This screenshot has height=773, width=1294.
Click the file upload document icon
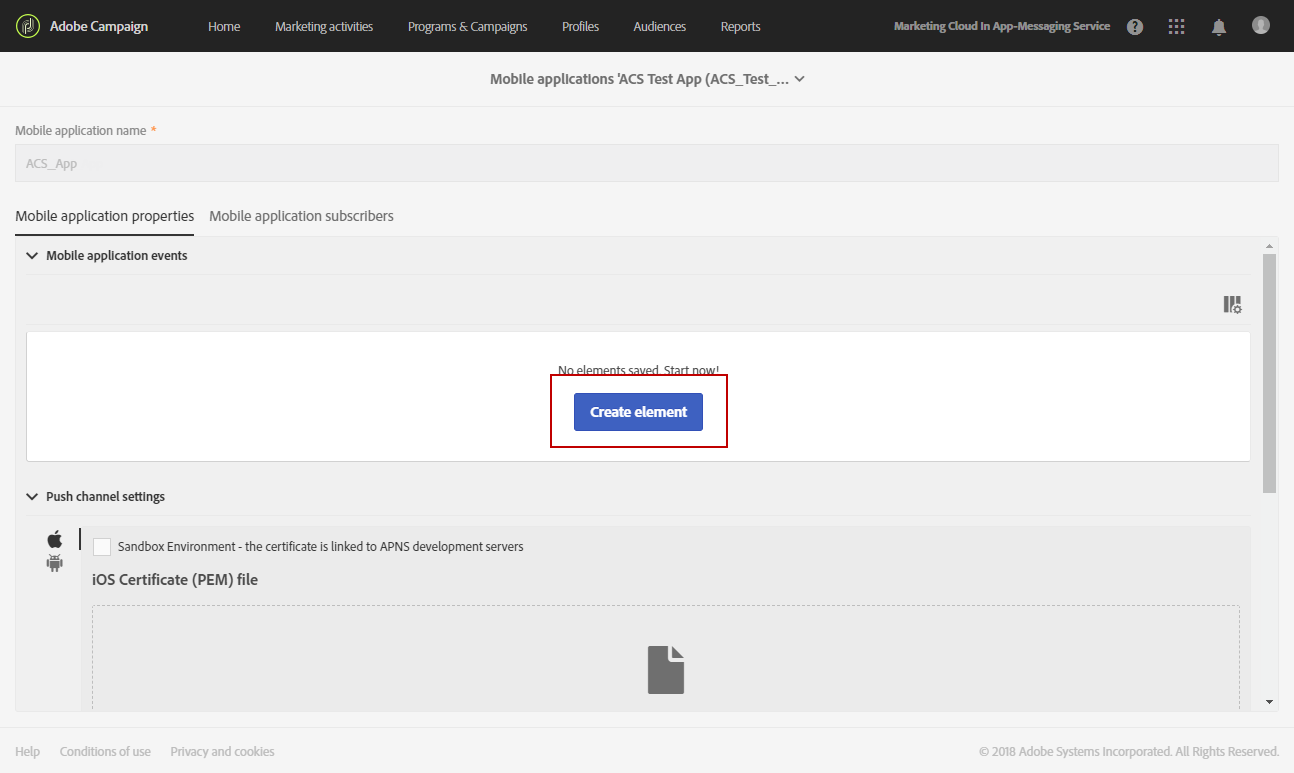666,670
